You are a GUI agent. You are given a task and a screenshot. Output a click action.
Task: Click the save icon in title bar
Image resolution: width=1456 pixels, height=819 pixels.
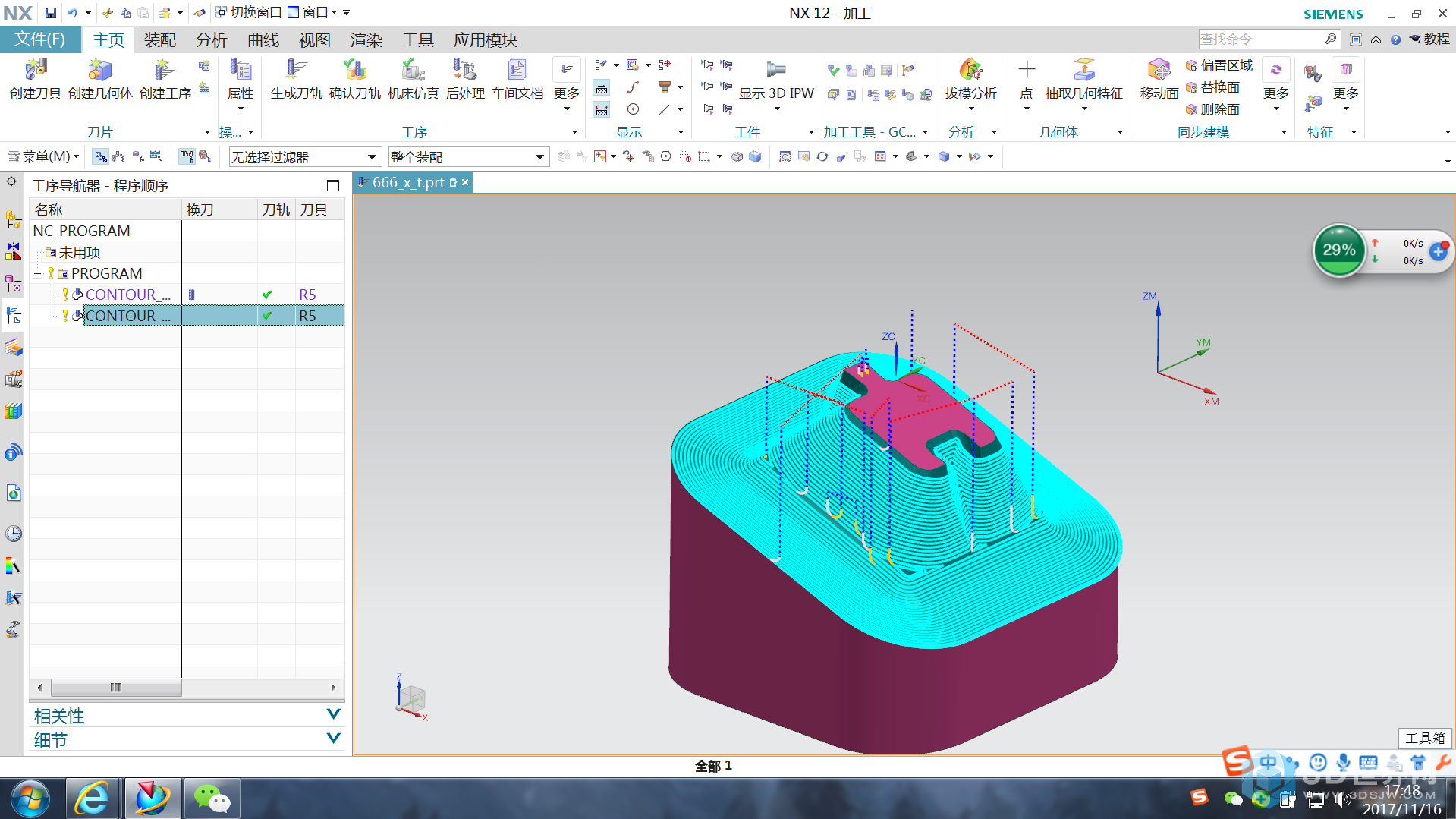pos(50,13)
